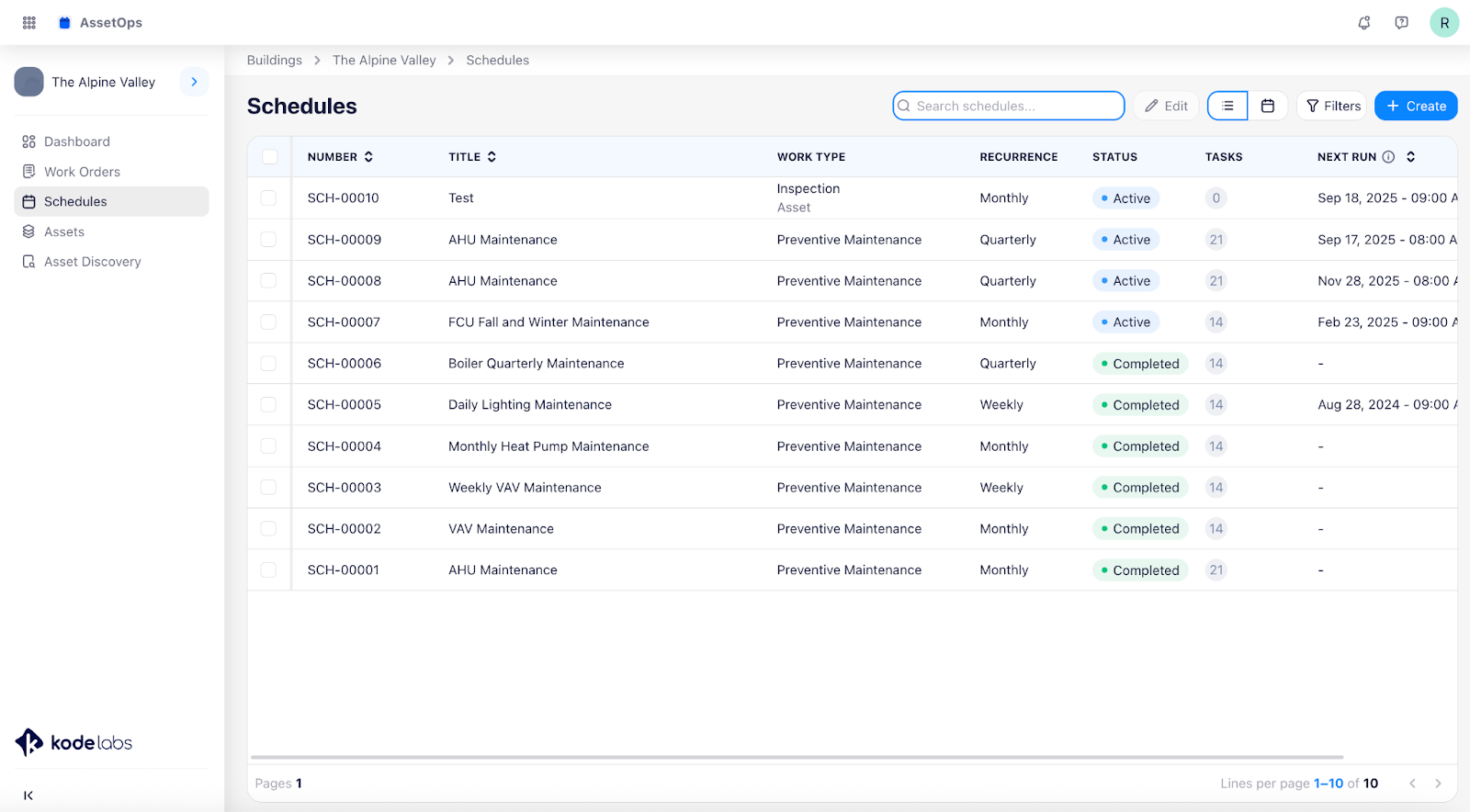Click the zero tasks badge for Test
The height and width of the screenshot is (812, 1470).
1216,198
